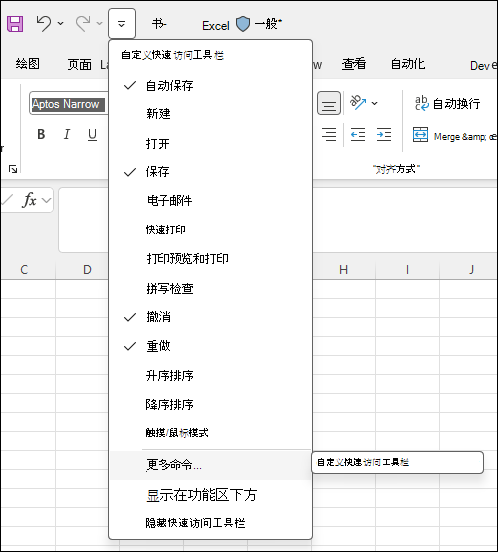Select 拼写检查 menu entry

pos(210,288)
